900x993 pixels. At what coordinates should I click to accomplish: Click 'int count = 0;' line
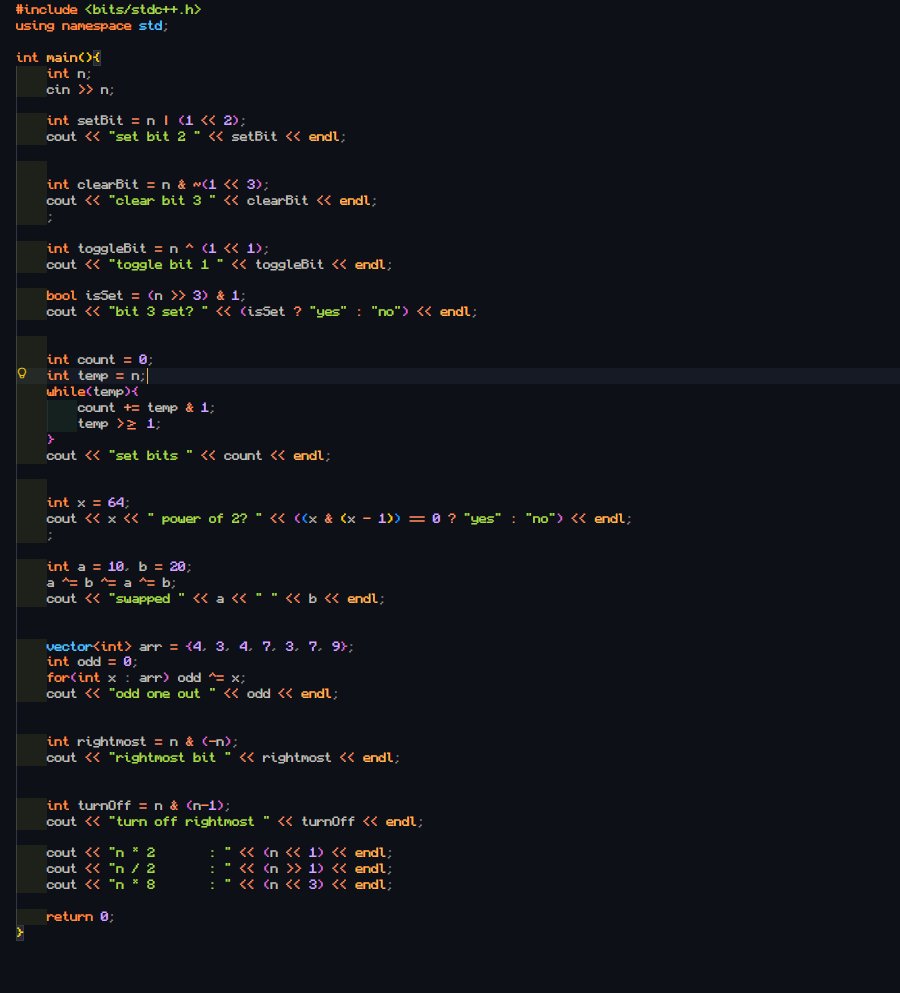click(99, 360)
